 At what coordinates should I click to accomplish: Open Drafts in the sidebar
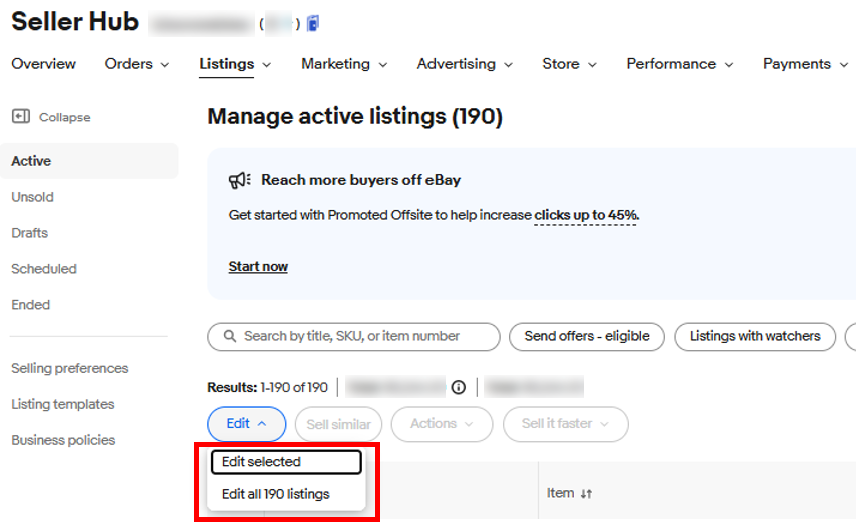tap(29, 233)
